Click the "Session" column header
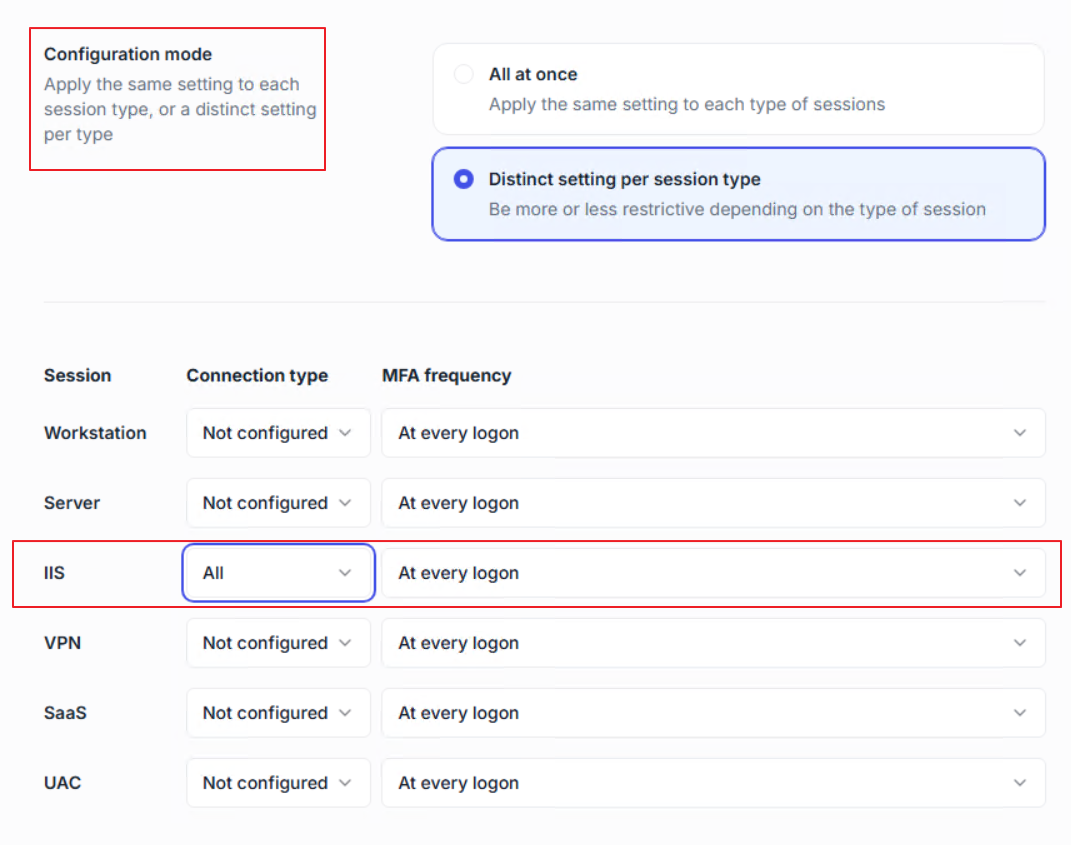The height and width of the screenshot is (845, 1071). [x=77, y=376]
